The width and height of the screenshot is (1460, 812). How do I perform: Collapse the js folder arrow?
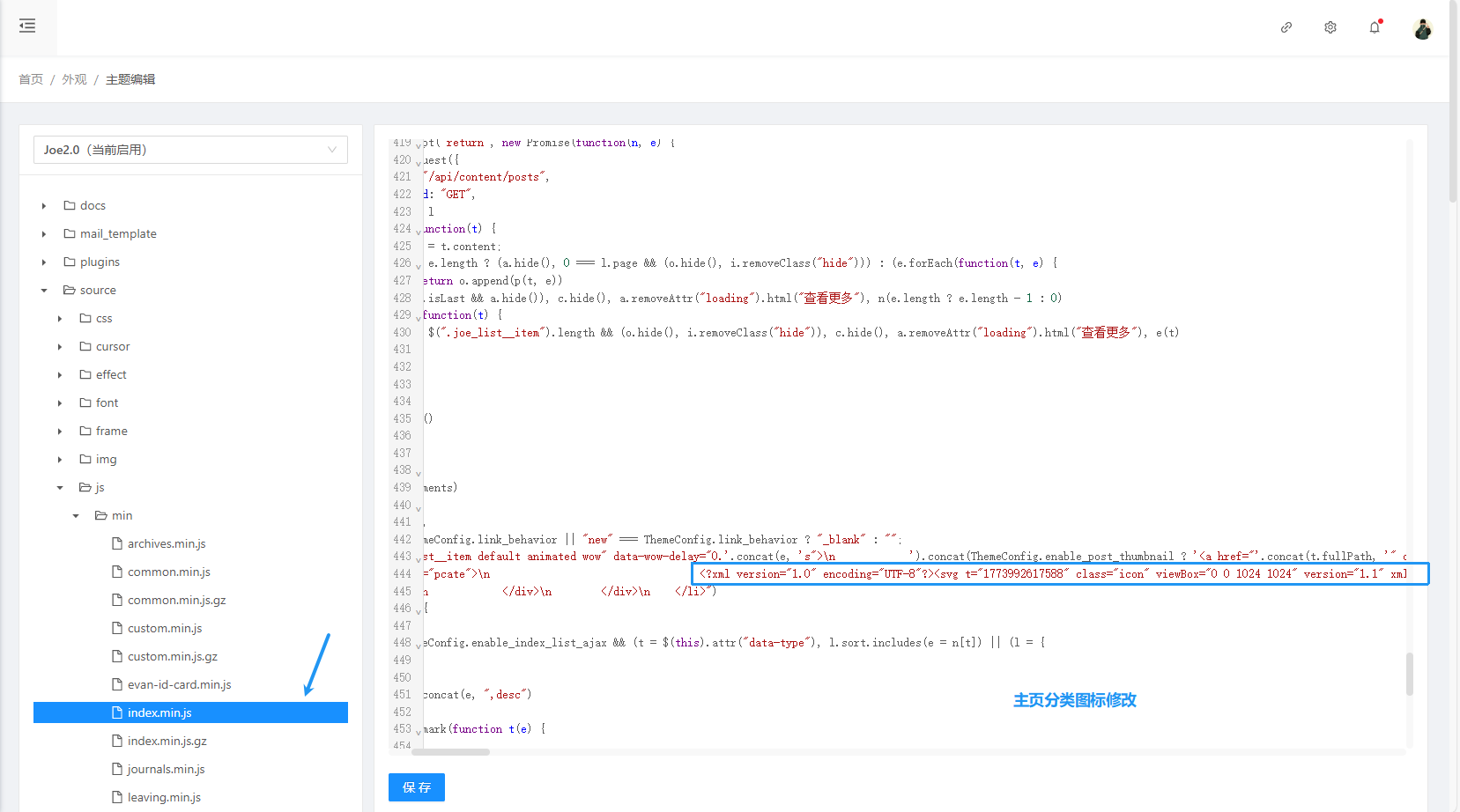60,488
